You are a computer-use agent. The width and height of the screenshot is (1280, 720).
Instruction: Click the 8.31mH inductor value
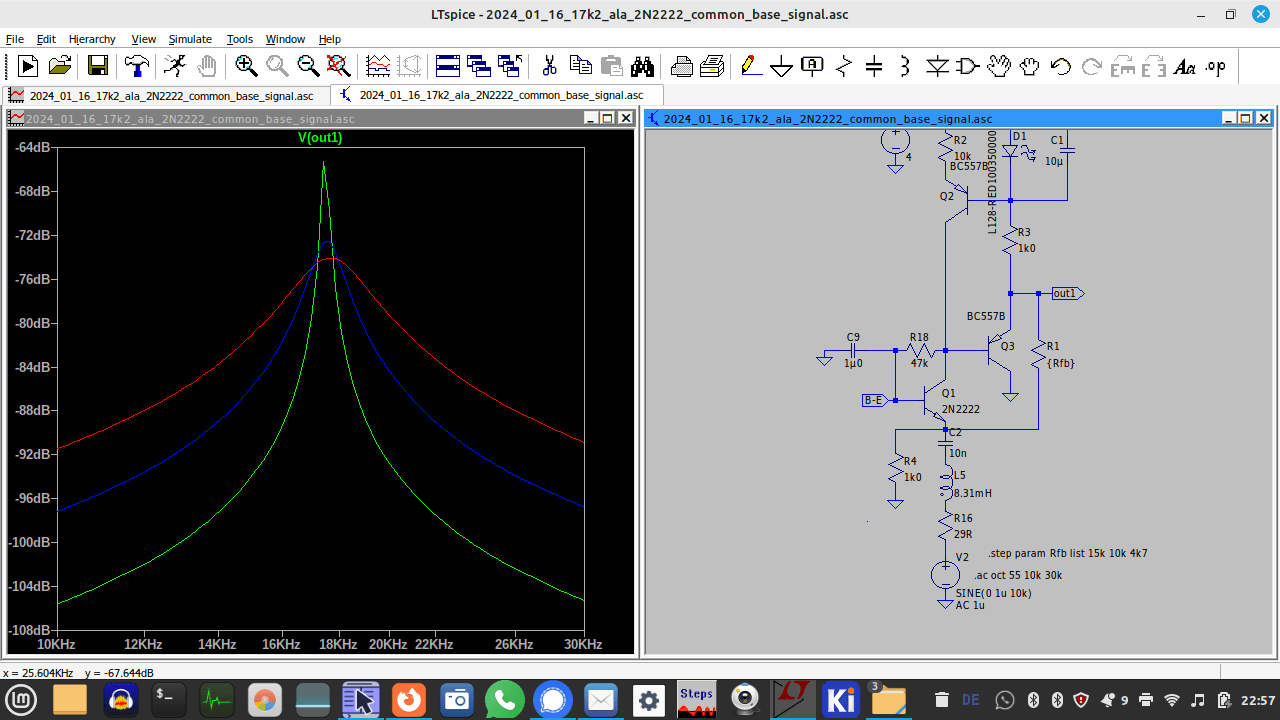point(972,493)
